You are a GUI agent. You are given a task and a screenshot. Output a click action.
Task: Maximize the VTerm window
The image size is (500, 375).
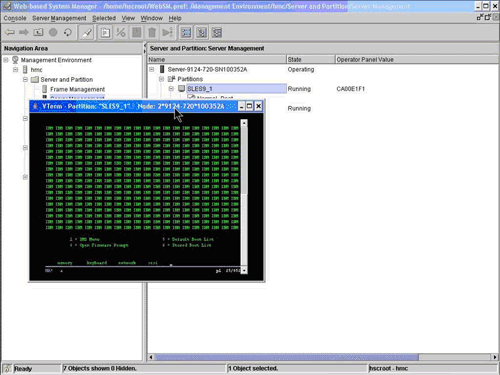[x=249, y=106]
